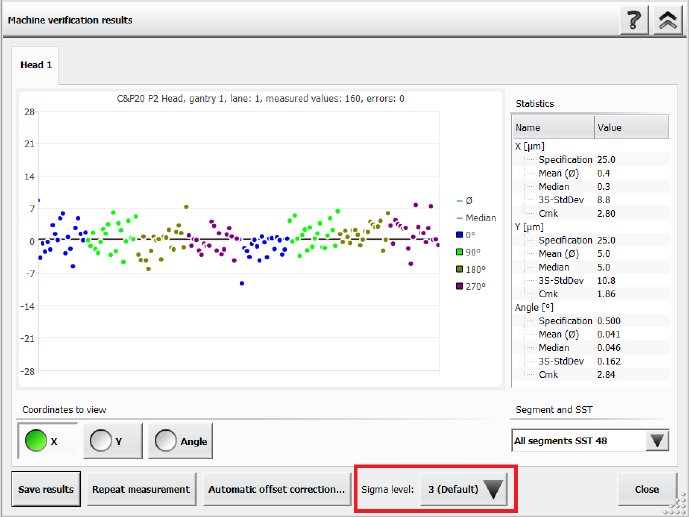The height and width of the screenshot is (517, 689).
Task: Click the purple 270° legend swatch
Action: pyautogui.click(x=460, y=286)
